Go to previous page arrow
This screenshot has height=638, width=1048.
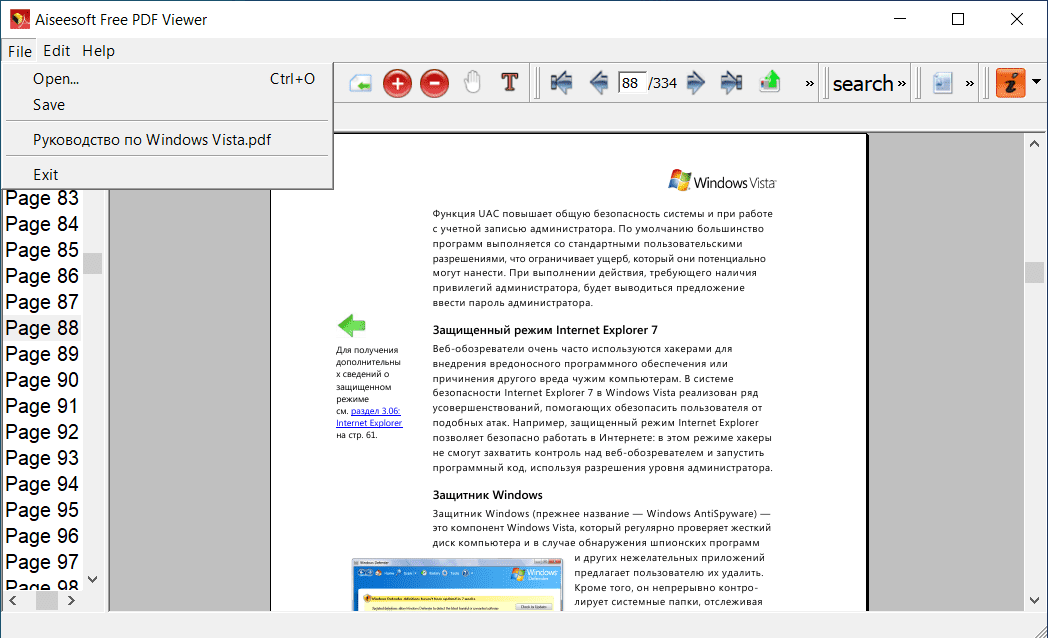click(x=599, y=83)
